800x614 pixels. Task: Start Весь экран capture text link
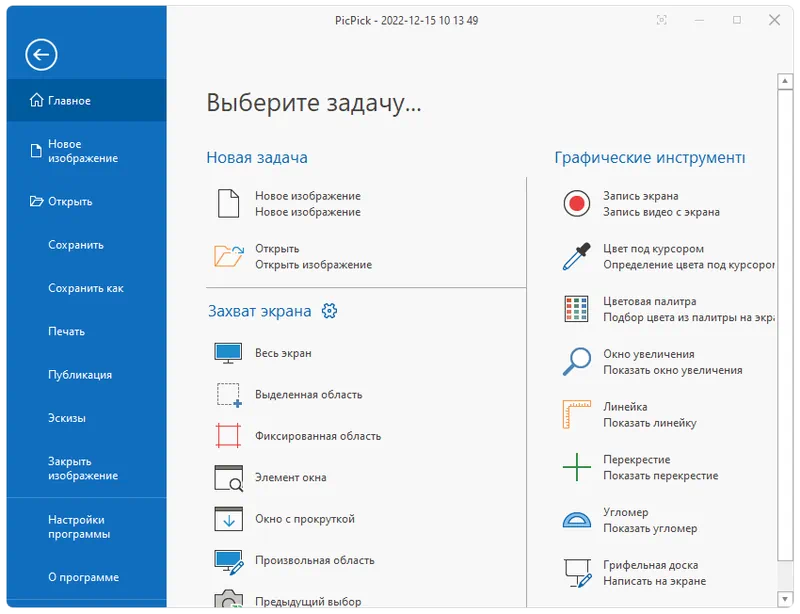pyautogui.click(x=283, y=353)
